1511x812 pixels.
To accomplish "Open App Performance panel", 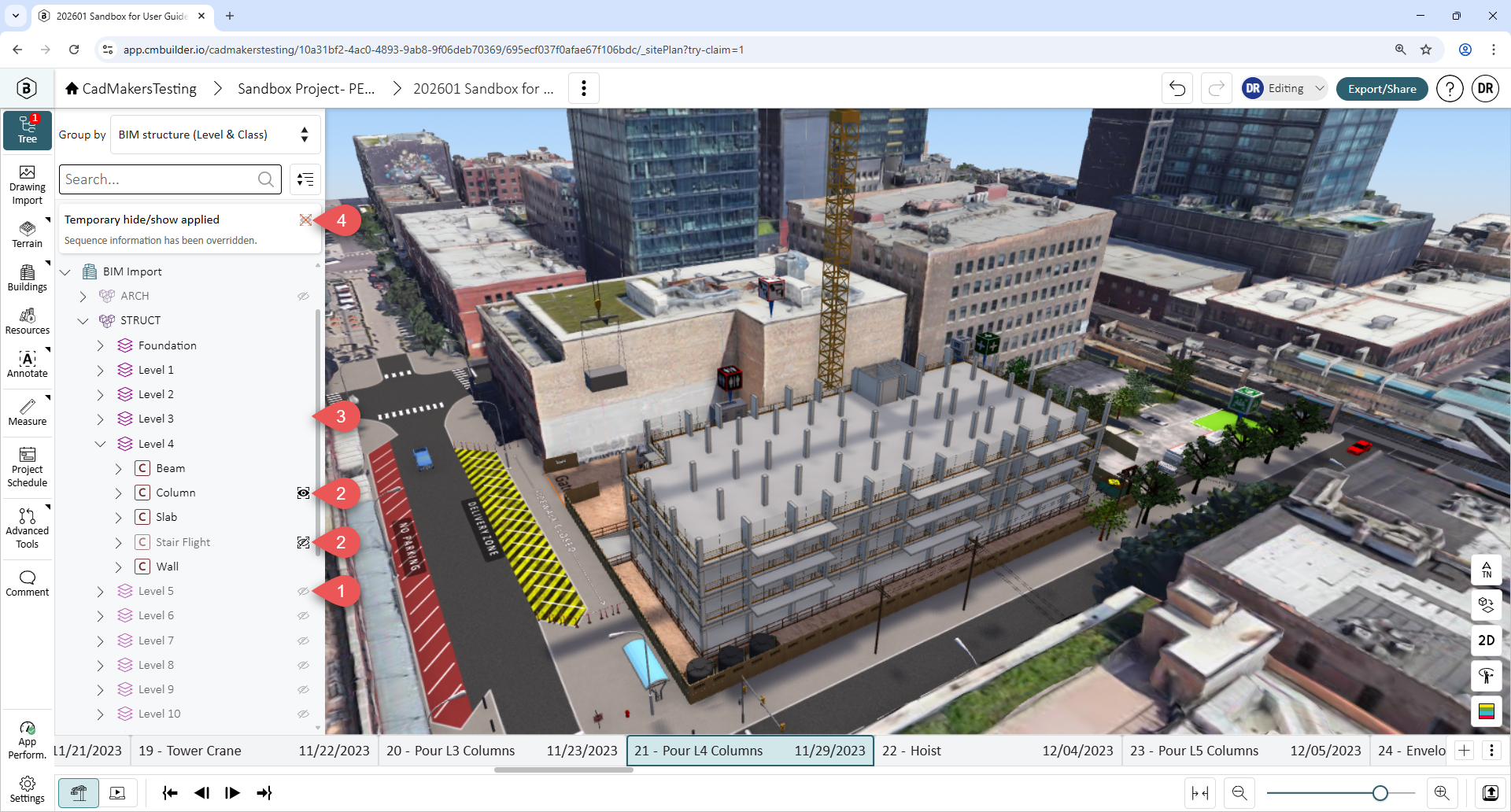I will coord(28,740).
